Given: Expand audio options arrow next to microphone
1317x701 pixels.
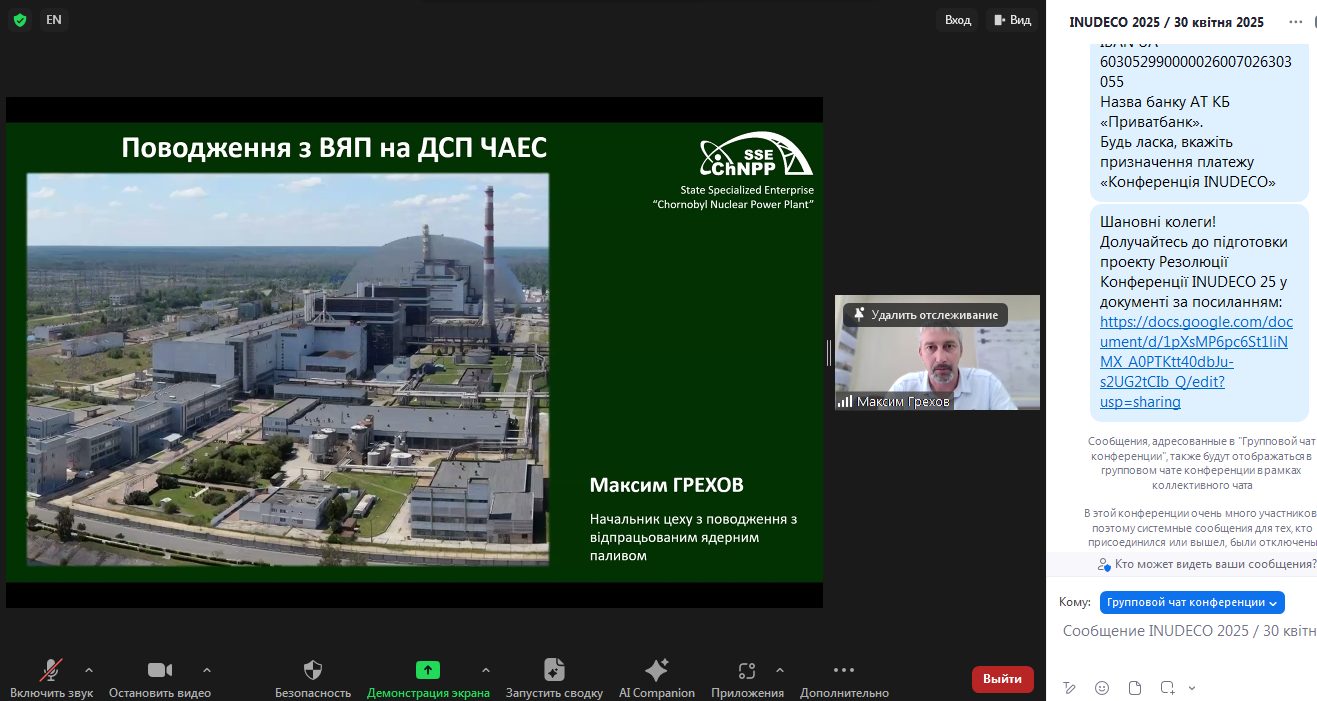Looking at the screenshot, I should coord(89,670).
